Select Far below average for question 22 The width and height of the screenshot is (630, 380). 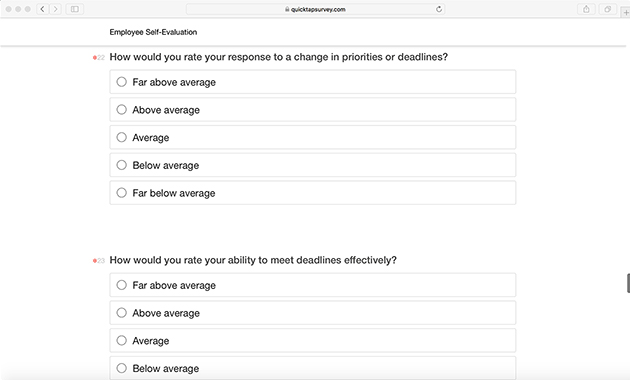click(313, 193)
